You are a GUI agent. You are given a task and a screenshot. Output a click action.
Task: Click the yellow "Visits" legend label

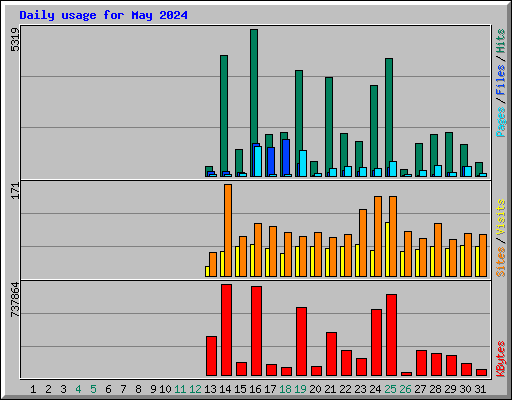[x=500, y=217]
